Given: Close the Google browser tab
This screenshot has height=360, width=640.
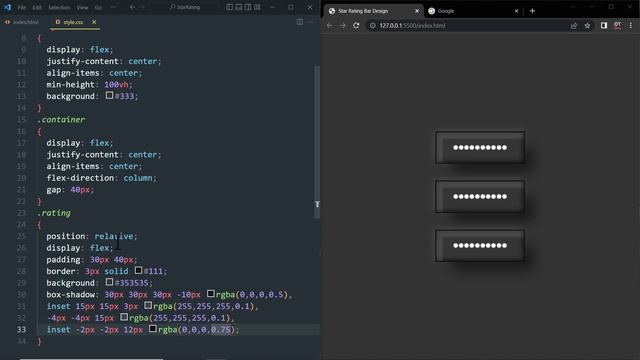Looking at the screenshot, I should pyautogui.click(x=516, y=11).
